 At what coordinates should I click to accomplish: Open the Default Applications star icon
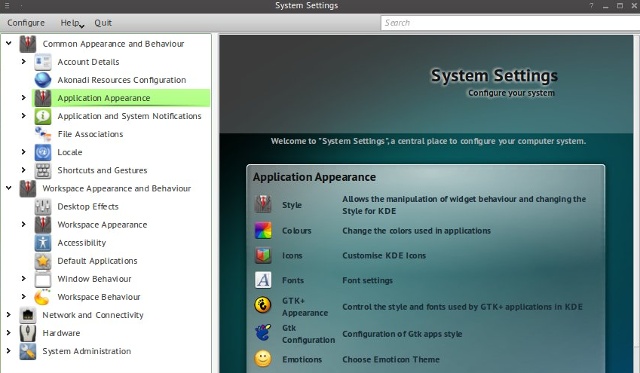43,261
